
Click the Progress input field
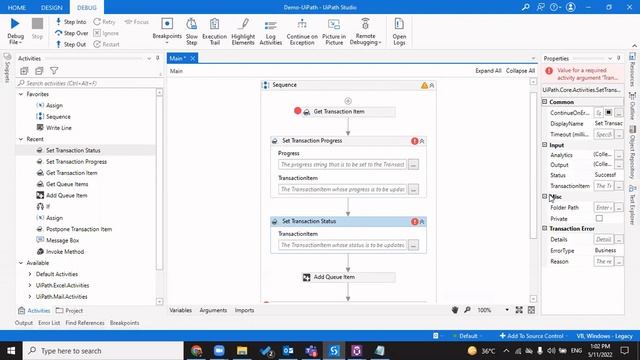click(x=342, y=164)
